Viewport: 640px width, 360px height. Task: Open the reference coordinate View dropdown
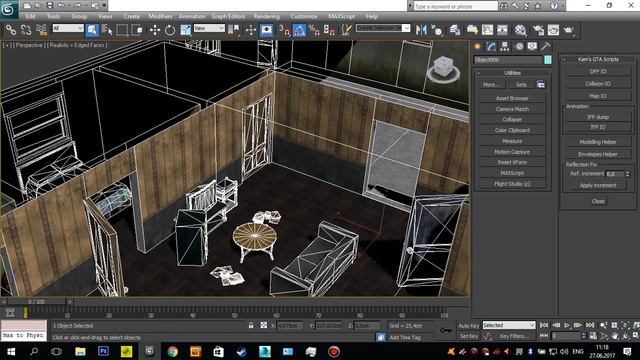pyautogui.click(x=209, y=28)
